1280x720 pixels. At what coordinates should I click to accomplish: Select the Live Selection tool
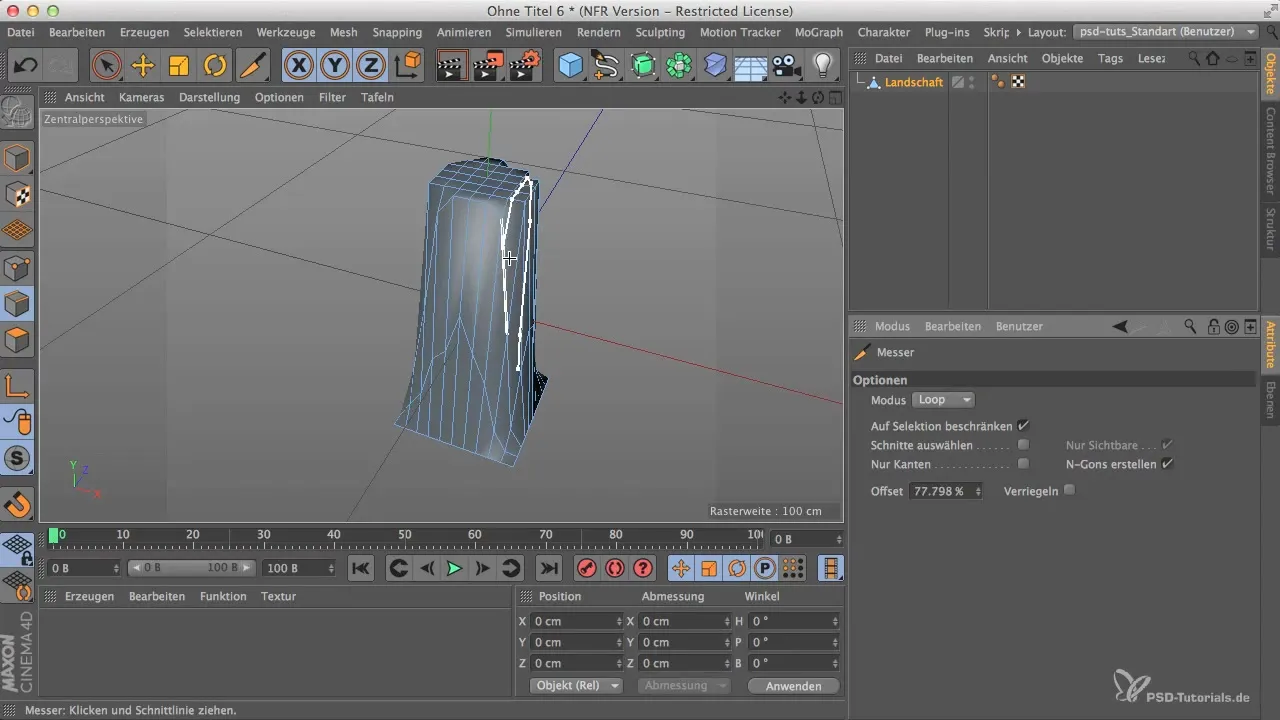coord(105,66)
